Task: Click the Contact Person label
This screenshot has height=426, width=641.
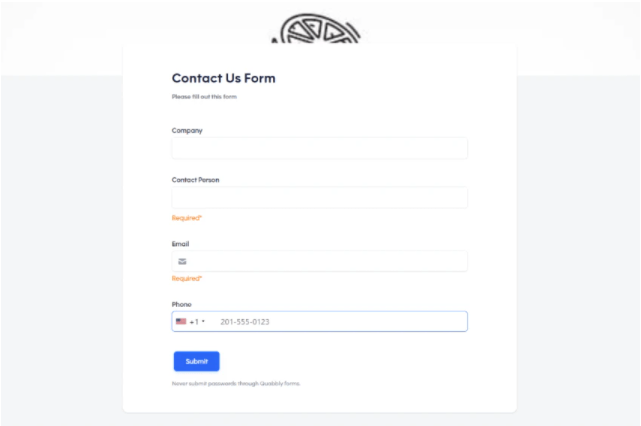Action: (x=195, y=180)
